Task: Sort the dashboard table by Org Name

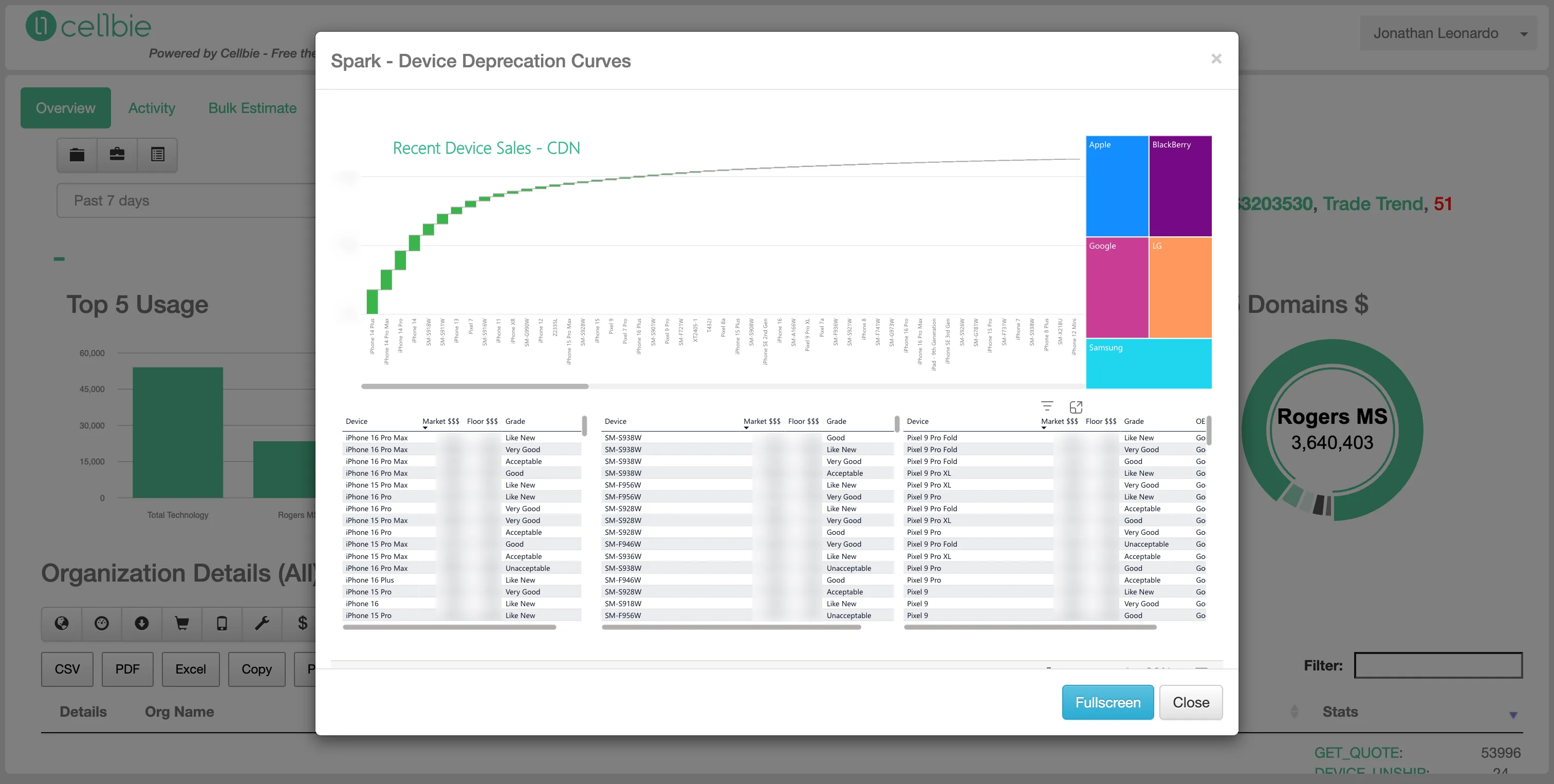Action: [179, 712]
